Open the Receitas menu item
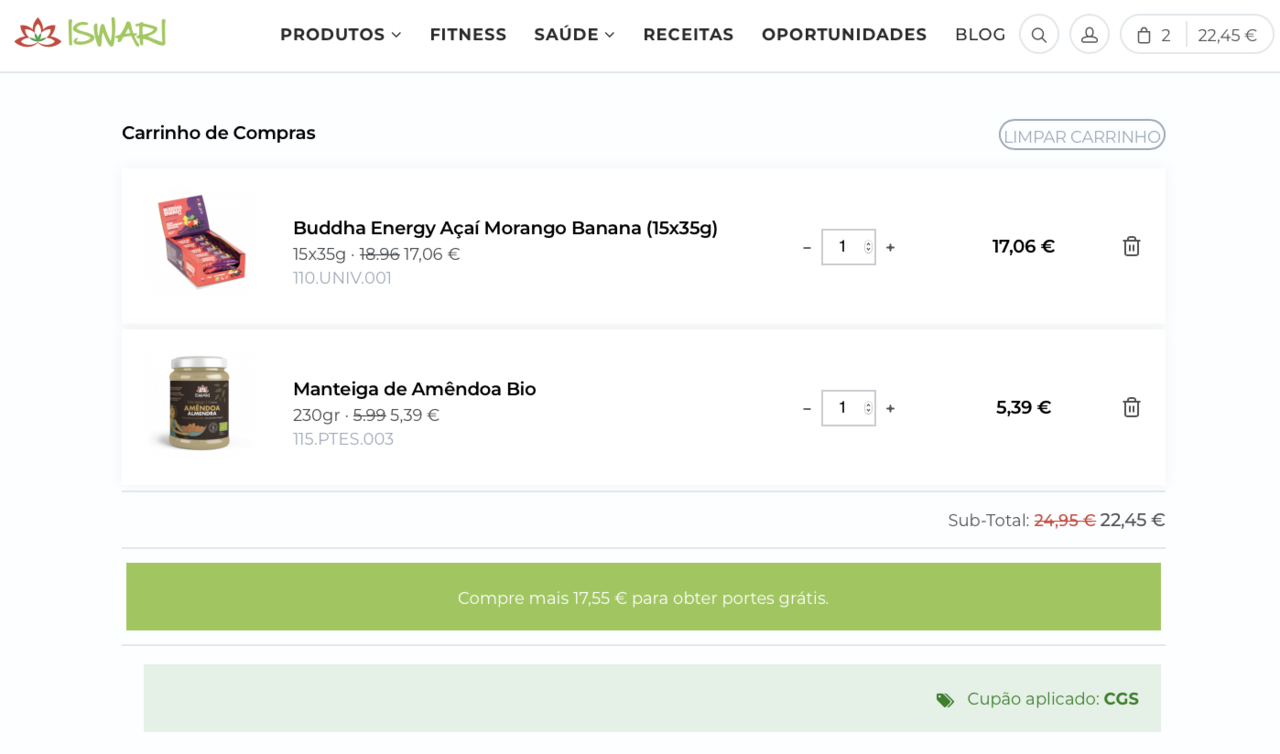The width and height of the screenshot is (1280, 754). pos(688,35)
